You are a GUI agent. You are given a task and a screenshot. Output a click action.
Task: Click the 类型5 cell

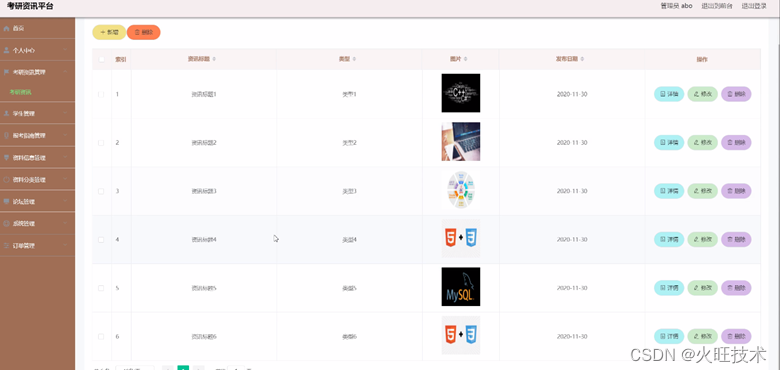[x=349, y=288]
